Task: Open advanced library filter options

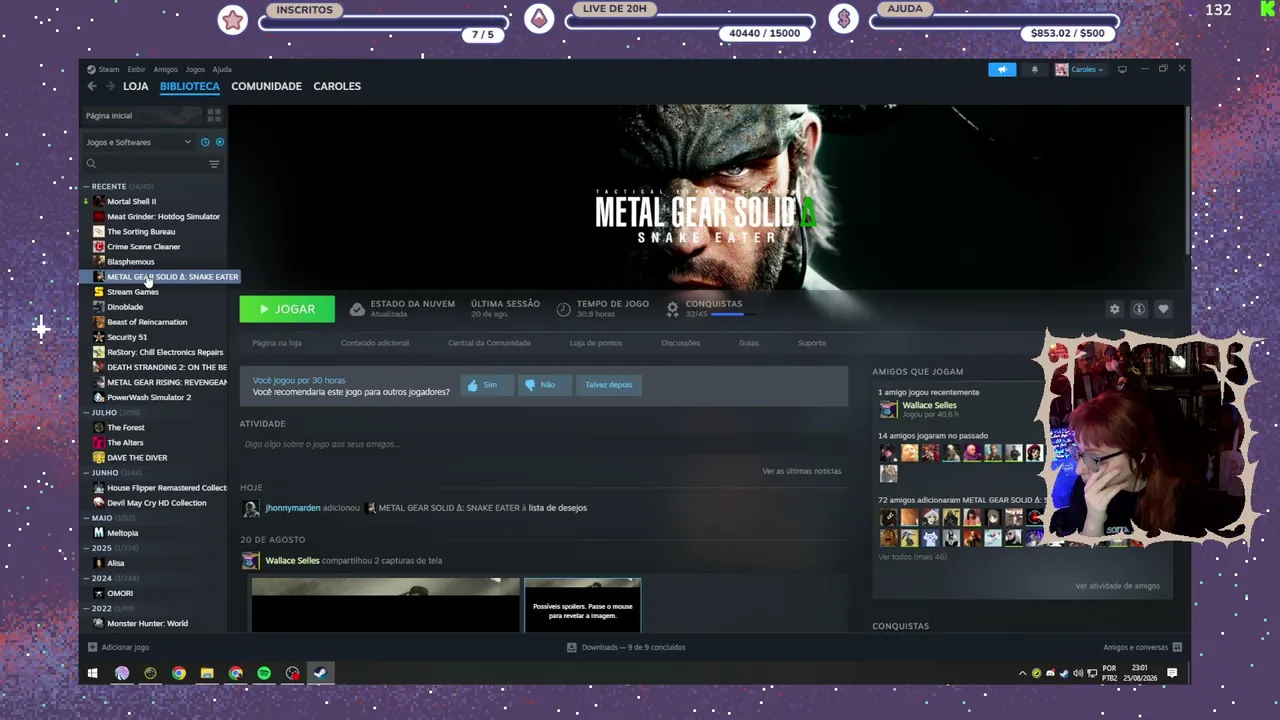Action: click(x=214, y=164)
